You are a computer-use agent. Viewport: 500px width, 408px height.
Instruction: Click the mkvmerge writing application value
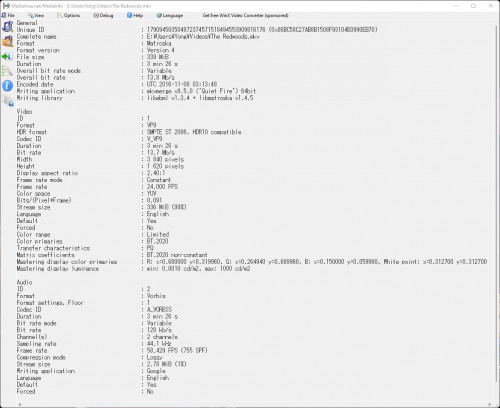tap(201, 91)
